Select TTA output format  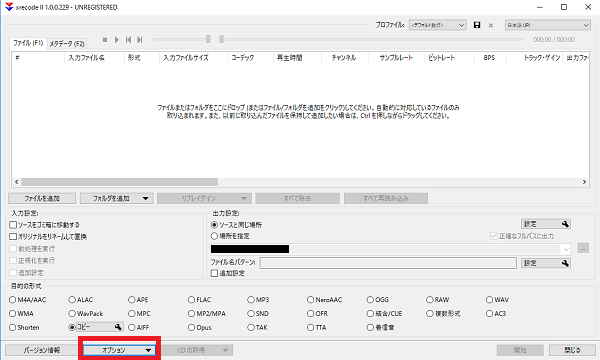(x=310, y=327)
